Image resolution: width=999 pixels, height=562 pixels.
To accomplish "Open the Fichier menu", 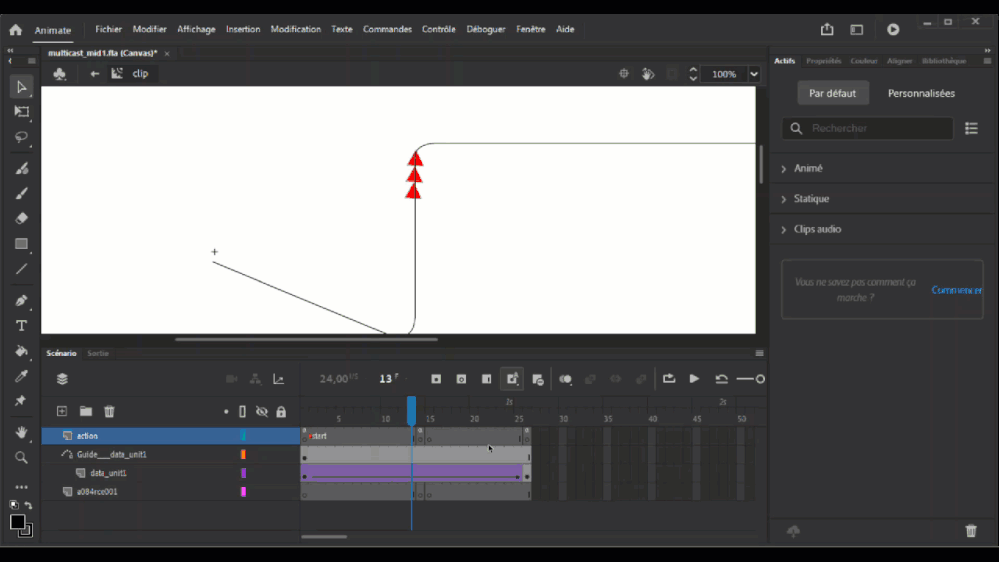I will click(x=108, y=29).
